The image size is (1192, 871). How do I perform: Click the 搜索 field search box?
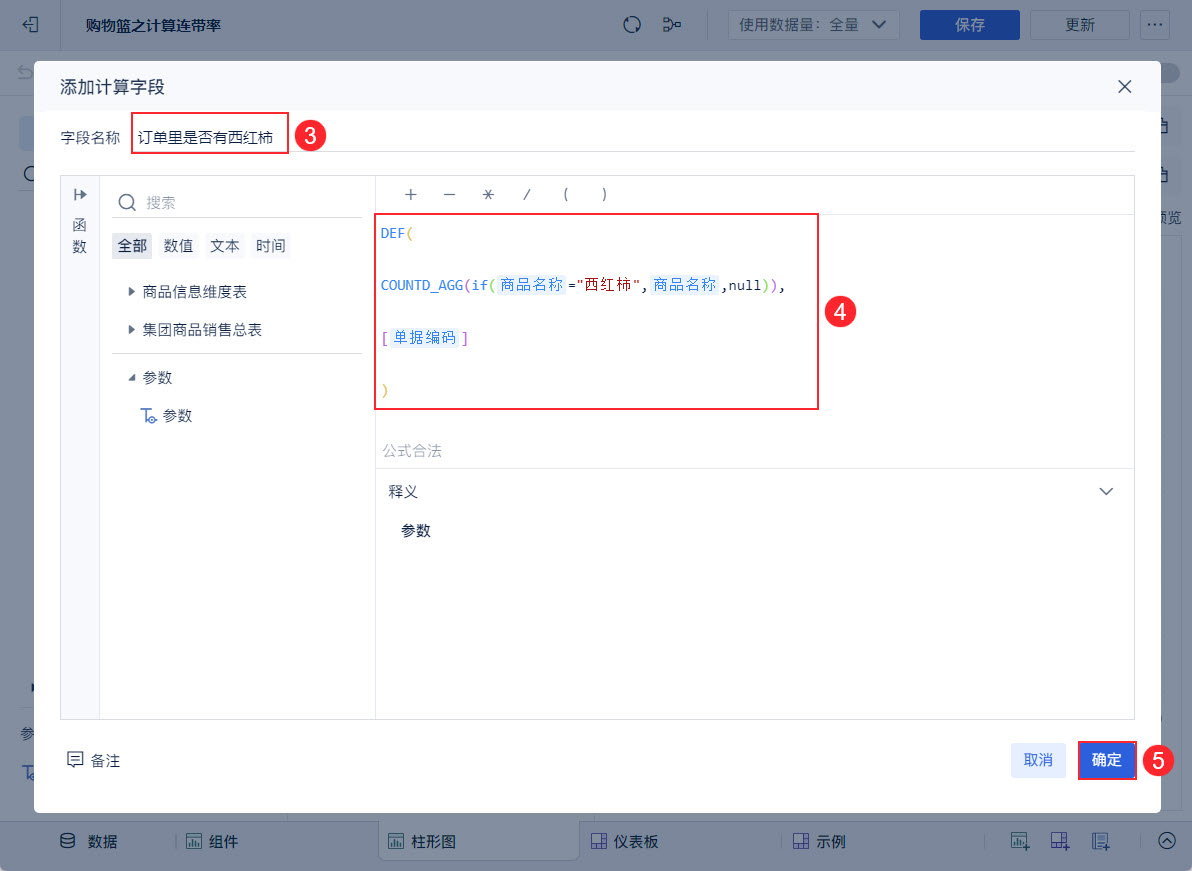click(x=238, y=202)
